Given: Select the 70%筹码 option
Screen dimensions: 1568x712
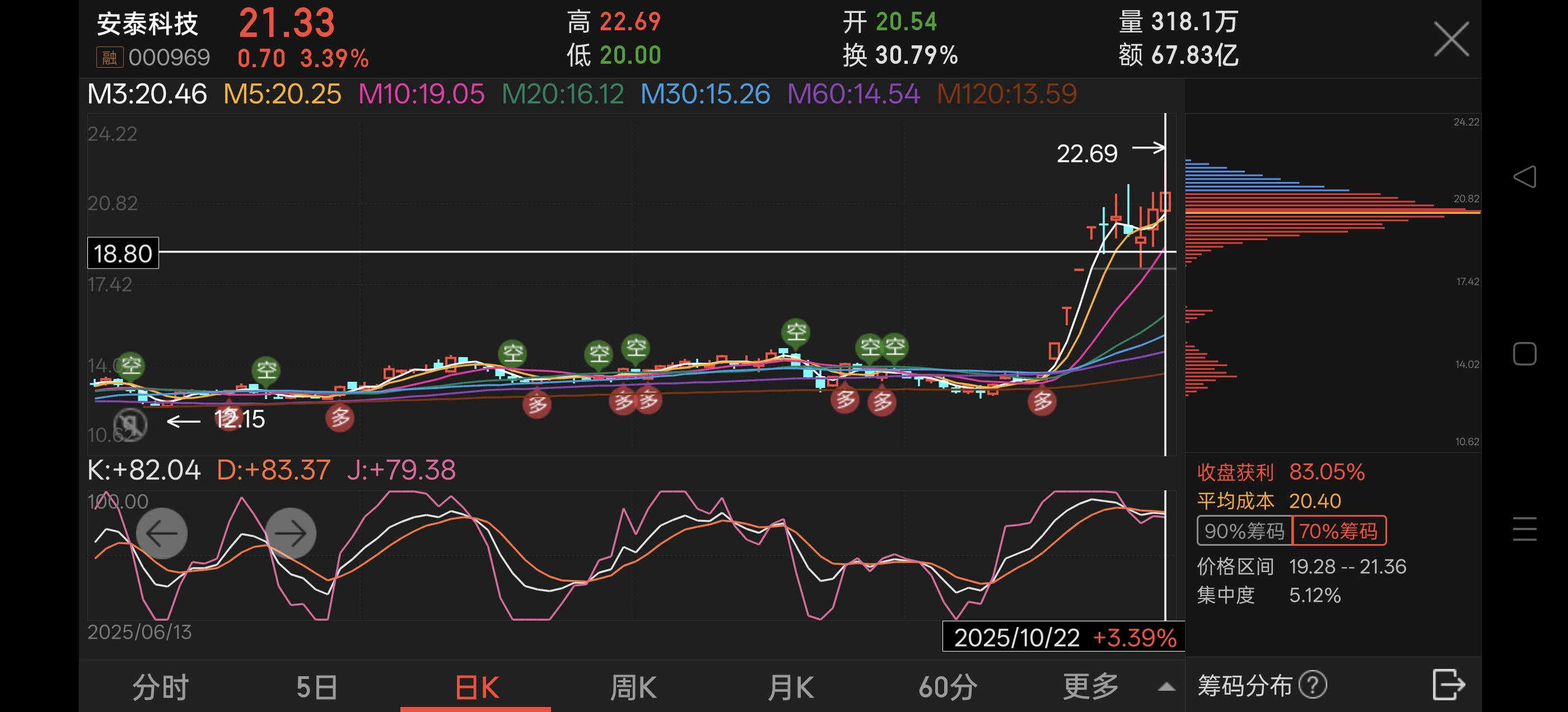Looking at the screenshot, I should coord(1338,531).
